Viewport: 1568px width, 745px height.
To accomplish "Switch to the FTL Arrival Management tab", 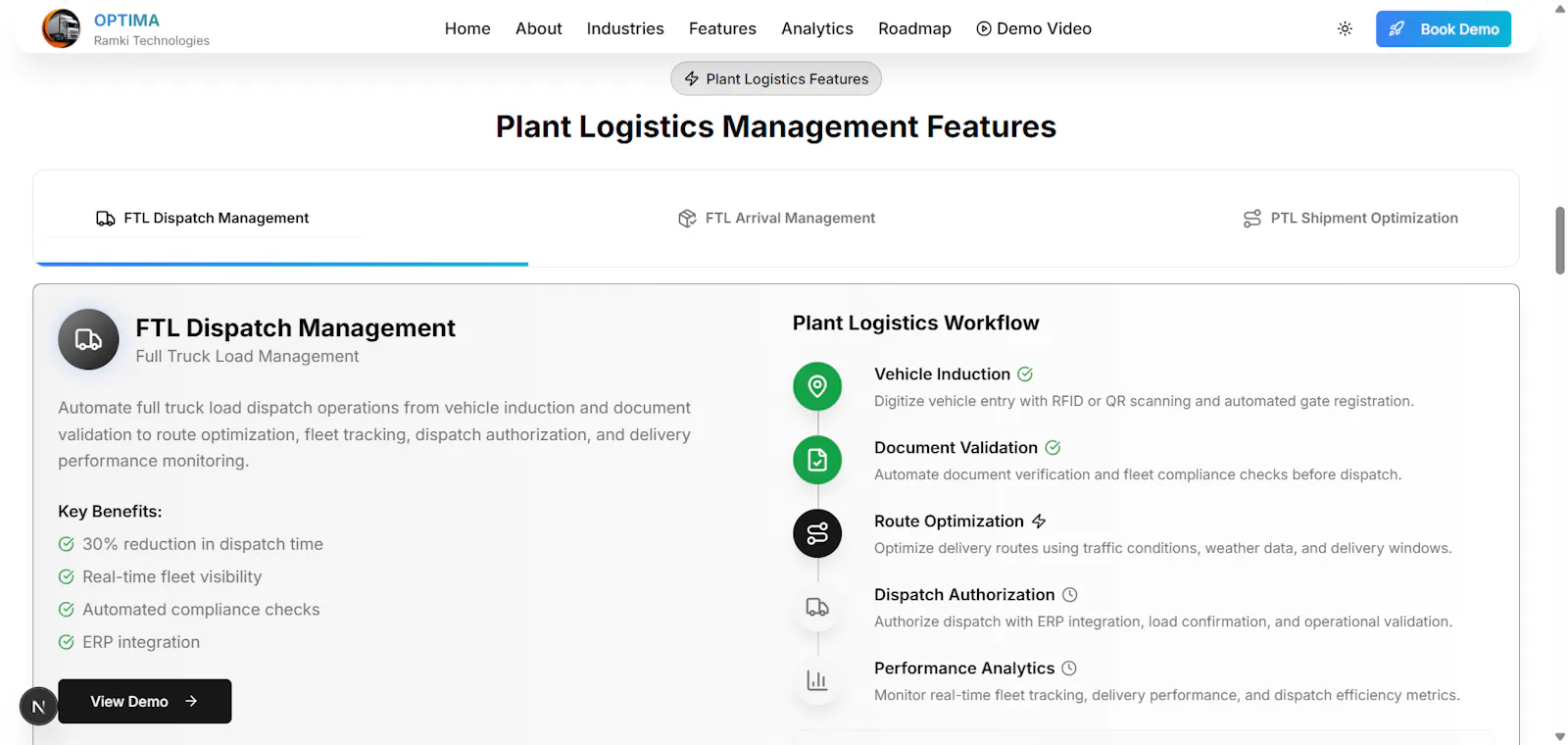I will pyautogui.click(x=776, y=218).
